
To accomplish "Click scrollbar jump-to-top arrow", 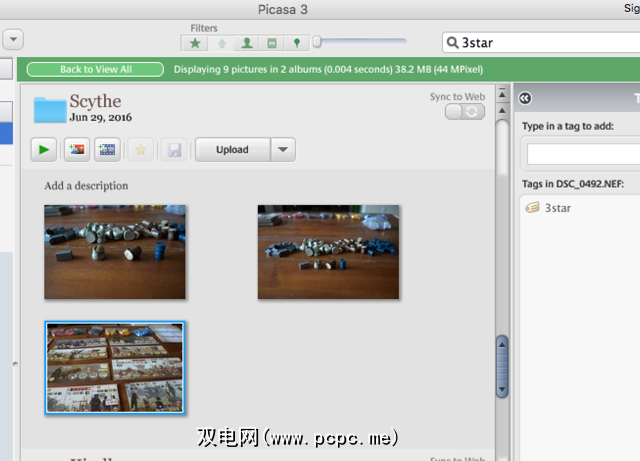I will pyautogui.click(x=502, y=94).
